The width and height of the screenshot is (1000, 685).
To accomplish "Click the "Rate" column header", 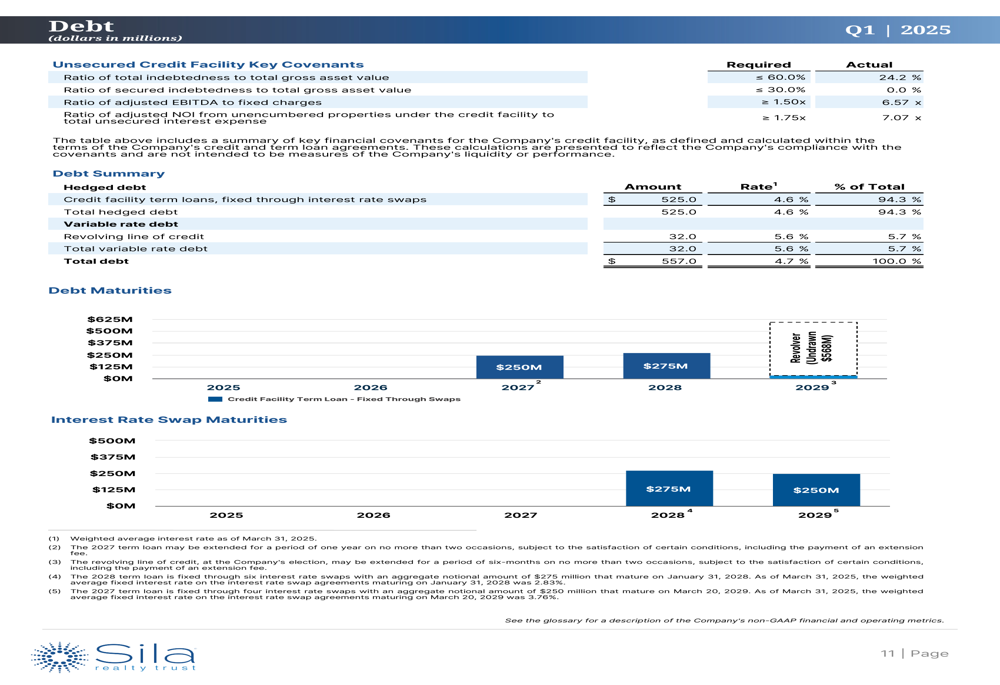I will point(758,186).
